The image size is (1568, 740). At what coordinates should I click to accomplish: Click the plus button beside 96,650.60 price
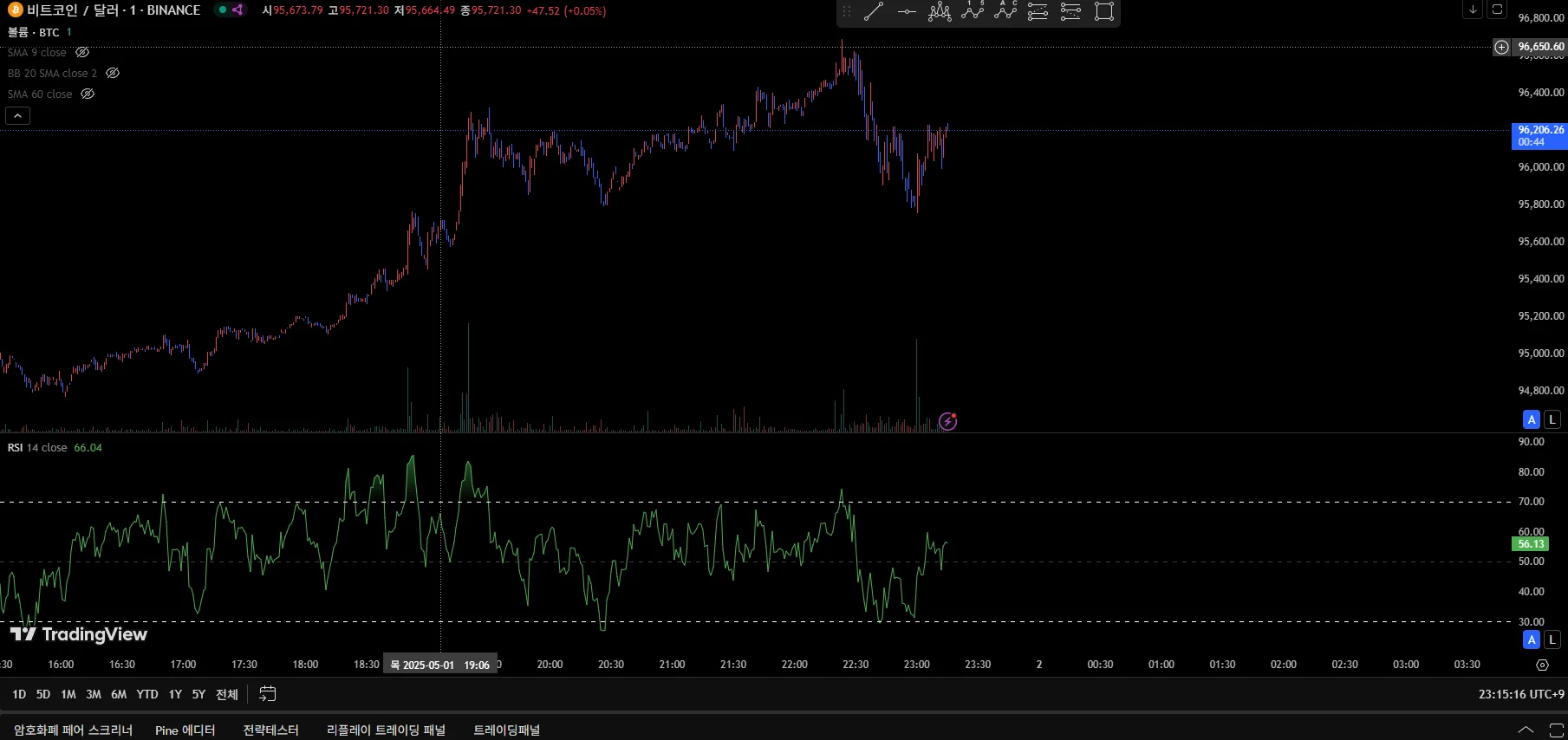coord(1501,47)
